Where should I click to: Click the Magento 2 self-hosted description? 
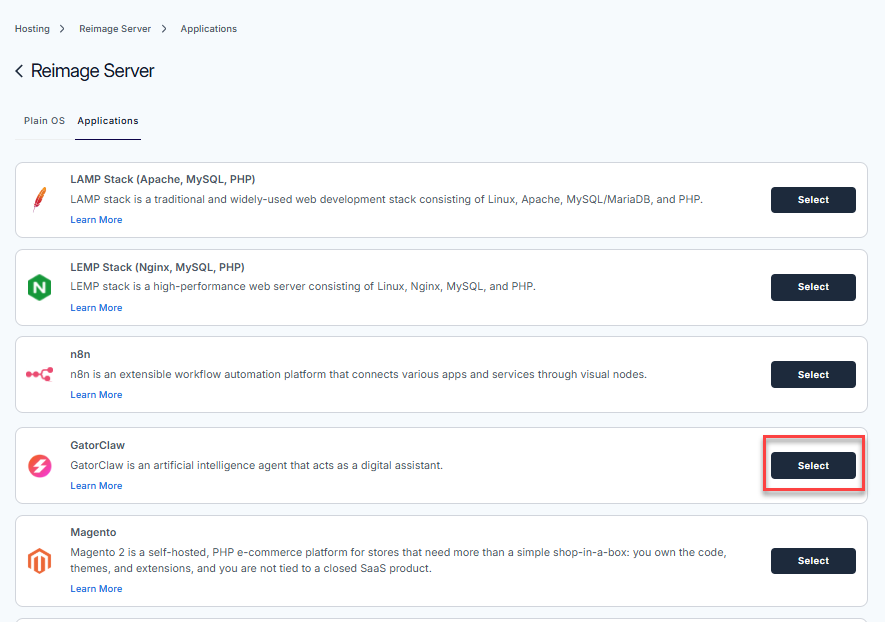tap(398, 560)
